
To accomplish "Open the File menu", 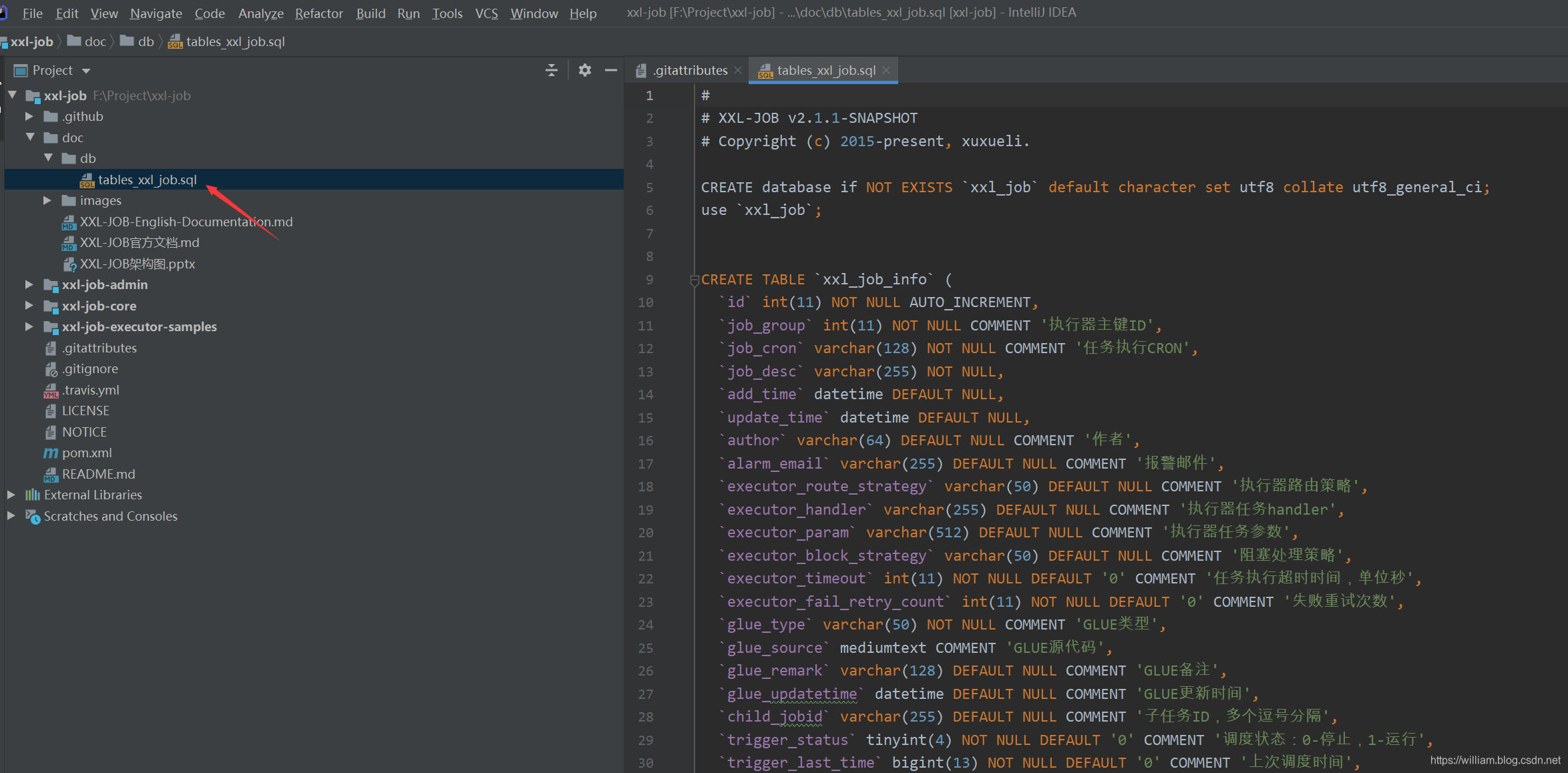I will tap(32, 13).
